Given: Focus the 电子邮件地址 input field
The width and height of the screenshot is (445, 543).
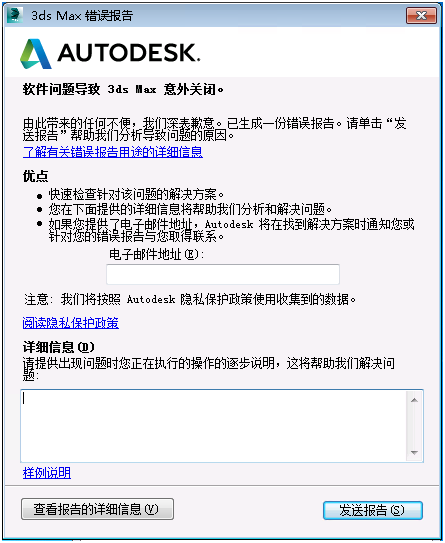Looking at the screenshot, I should [223, 274].
